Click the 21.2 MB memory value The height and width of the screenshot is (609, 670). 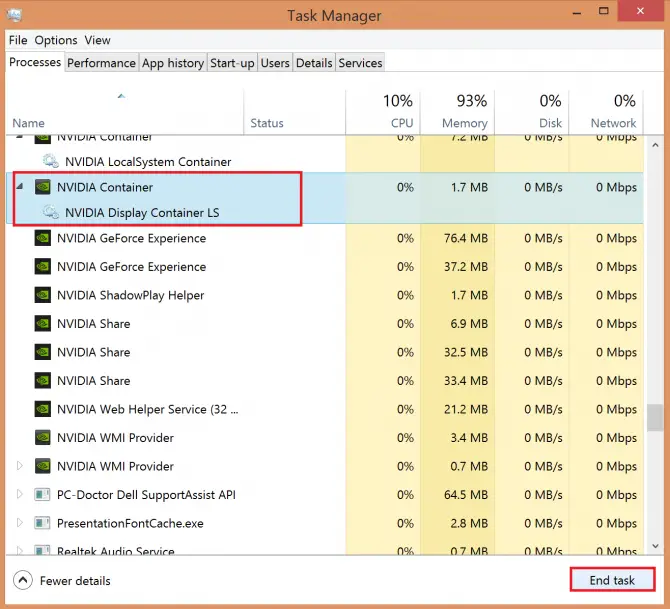[x=466, y=409]
